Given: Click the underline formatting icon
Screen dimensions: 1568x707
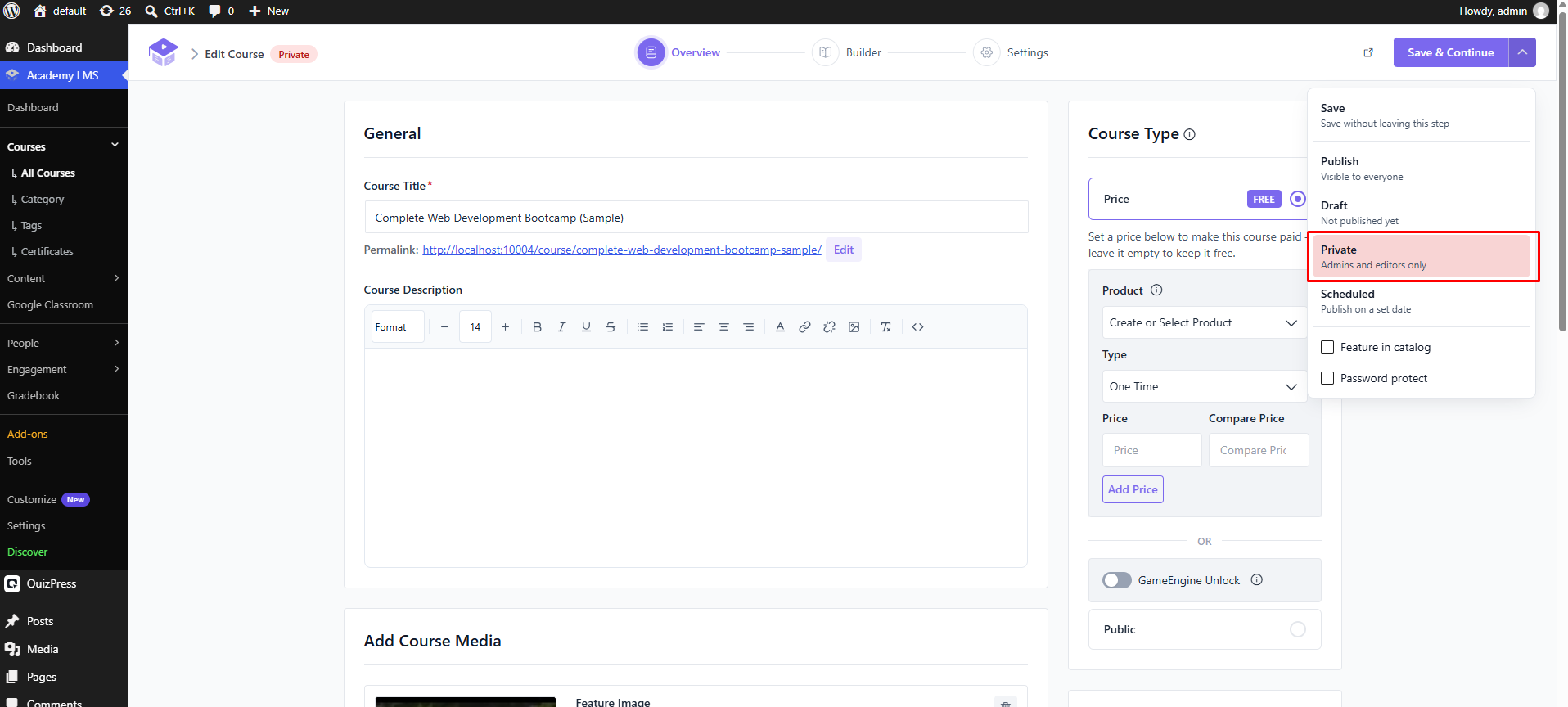Looking at the screenshot, I should (586, 326).
